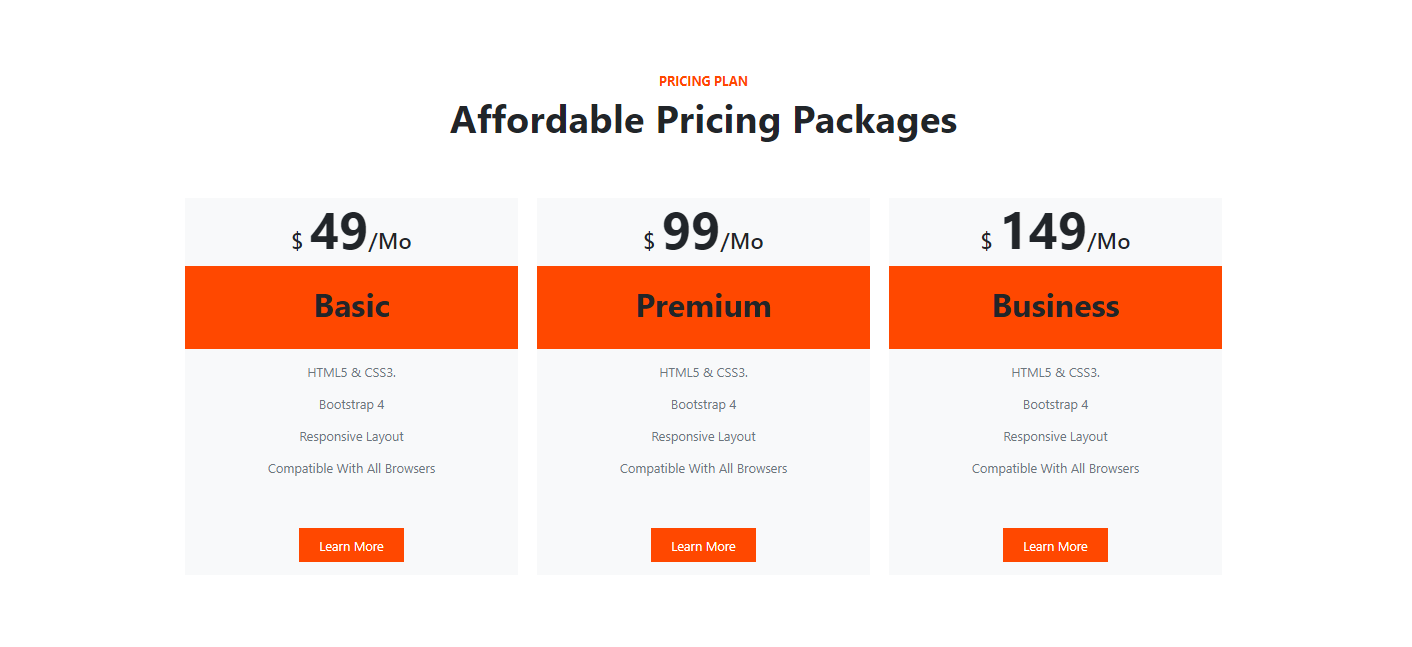Click Compatible With All Browsers in Business

click(x=1055, y=469)
